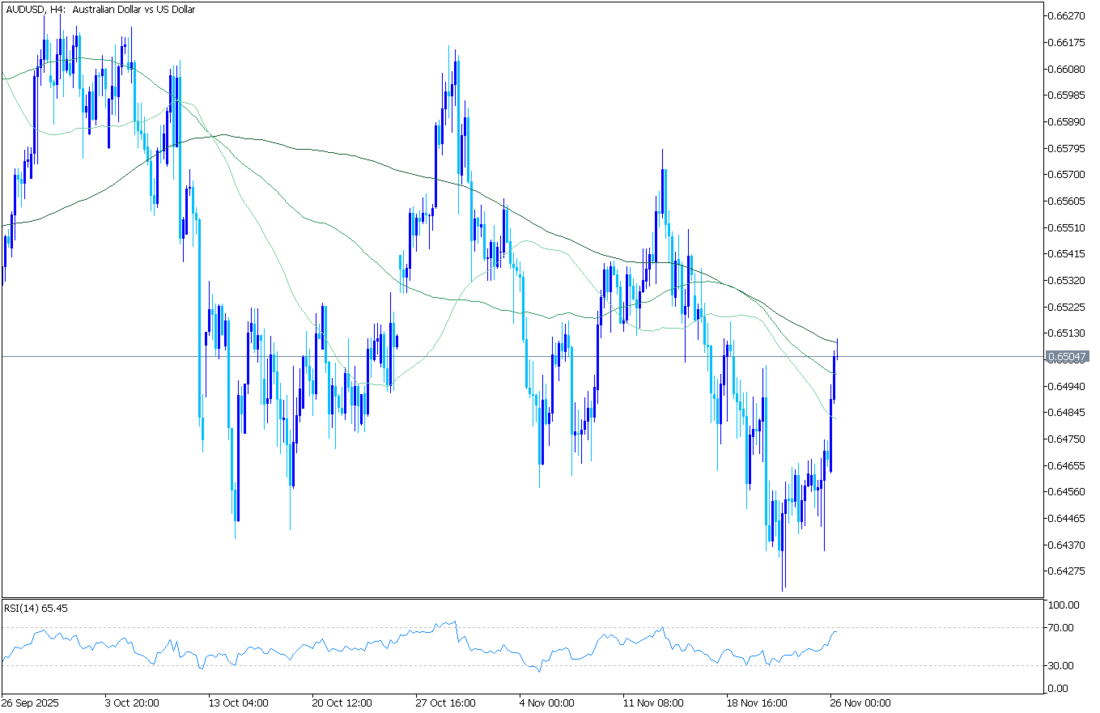Screen dimensions: 1100x713
Task: Click the AUDUSD H4 chart title
Action: [x=101, y=9]
